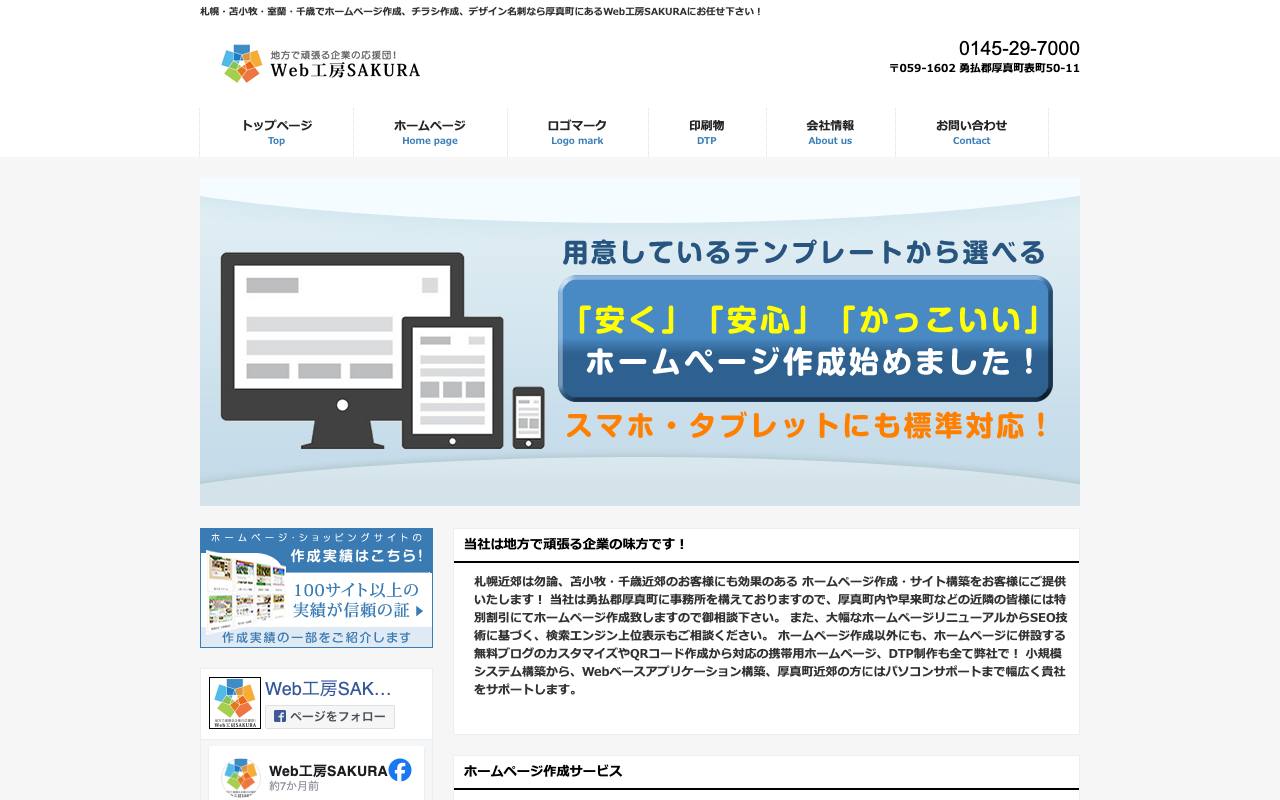The height and width of the screenshot is (800, 1280).
Task: Click heading ホームページ作成サービス
Action: coord(543,771)
